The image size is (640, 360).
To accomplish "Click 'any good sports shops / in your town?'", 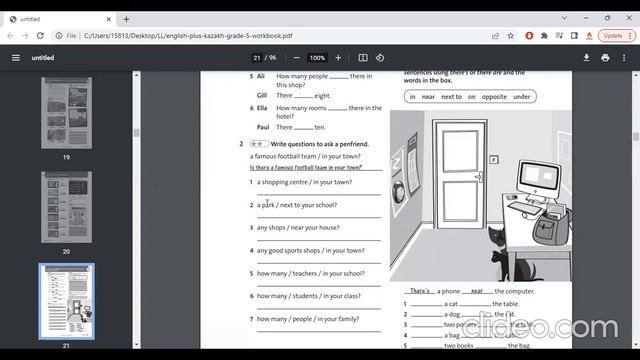I will pyautogui.click(x=311, y=250).
